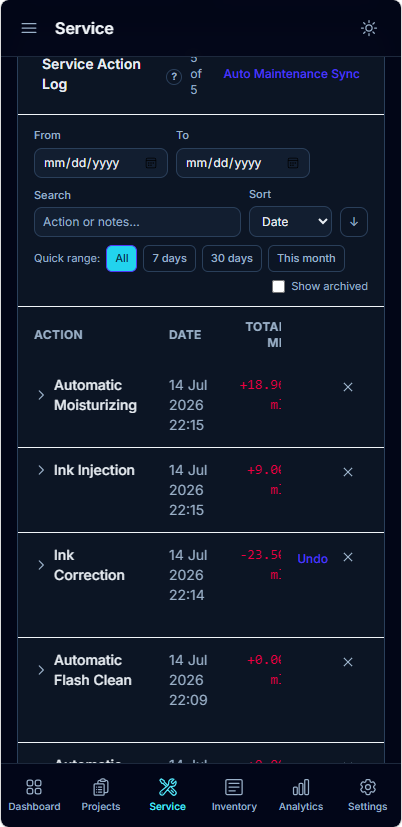
Task: Open Inventory in bottom navigation
Action: [x=234, y=795]
